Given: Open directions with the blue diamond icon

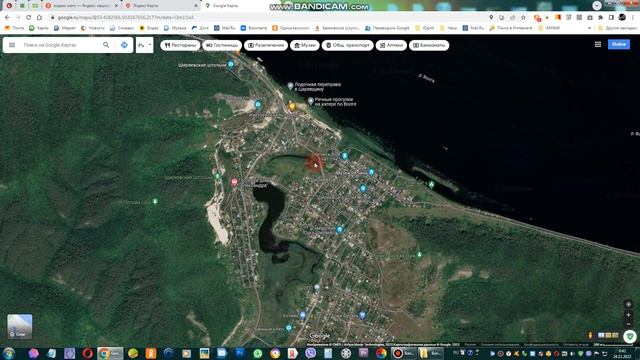Looking at the screenshot, I should tap(124, 45).
